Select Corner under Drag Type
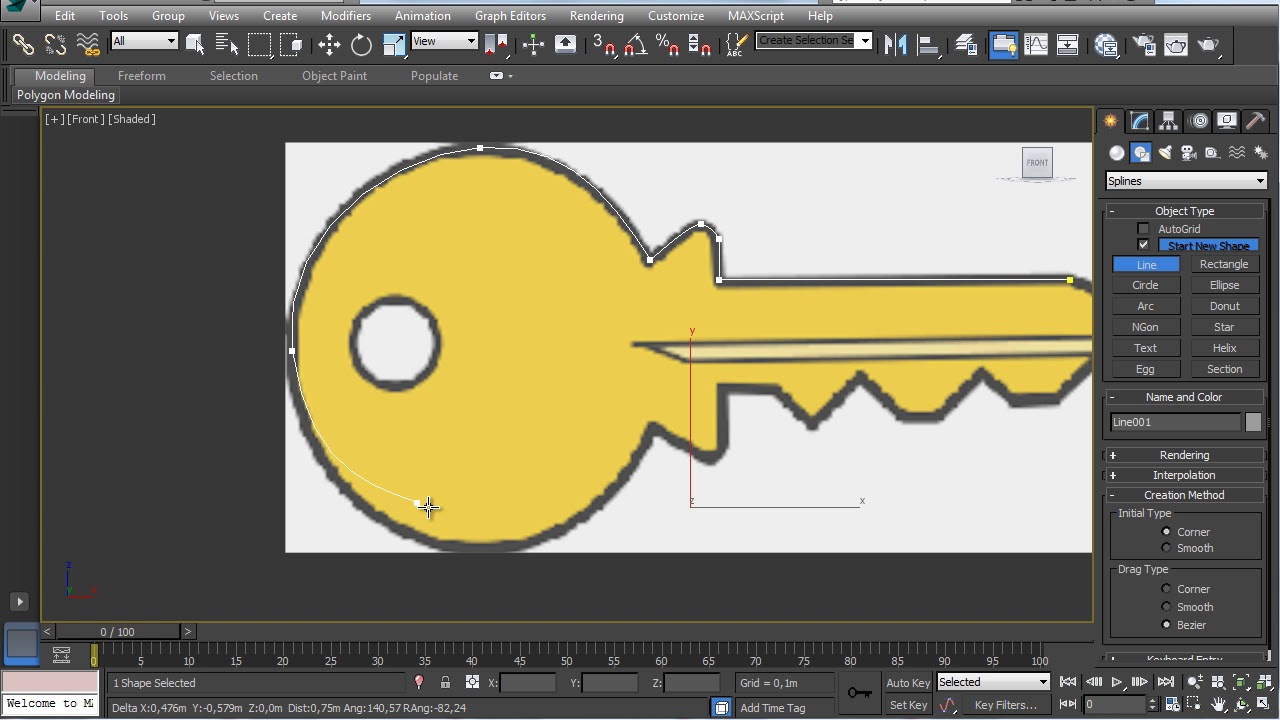This screenshot has width=1280, height=720. click(x=1166, y=589)
